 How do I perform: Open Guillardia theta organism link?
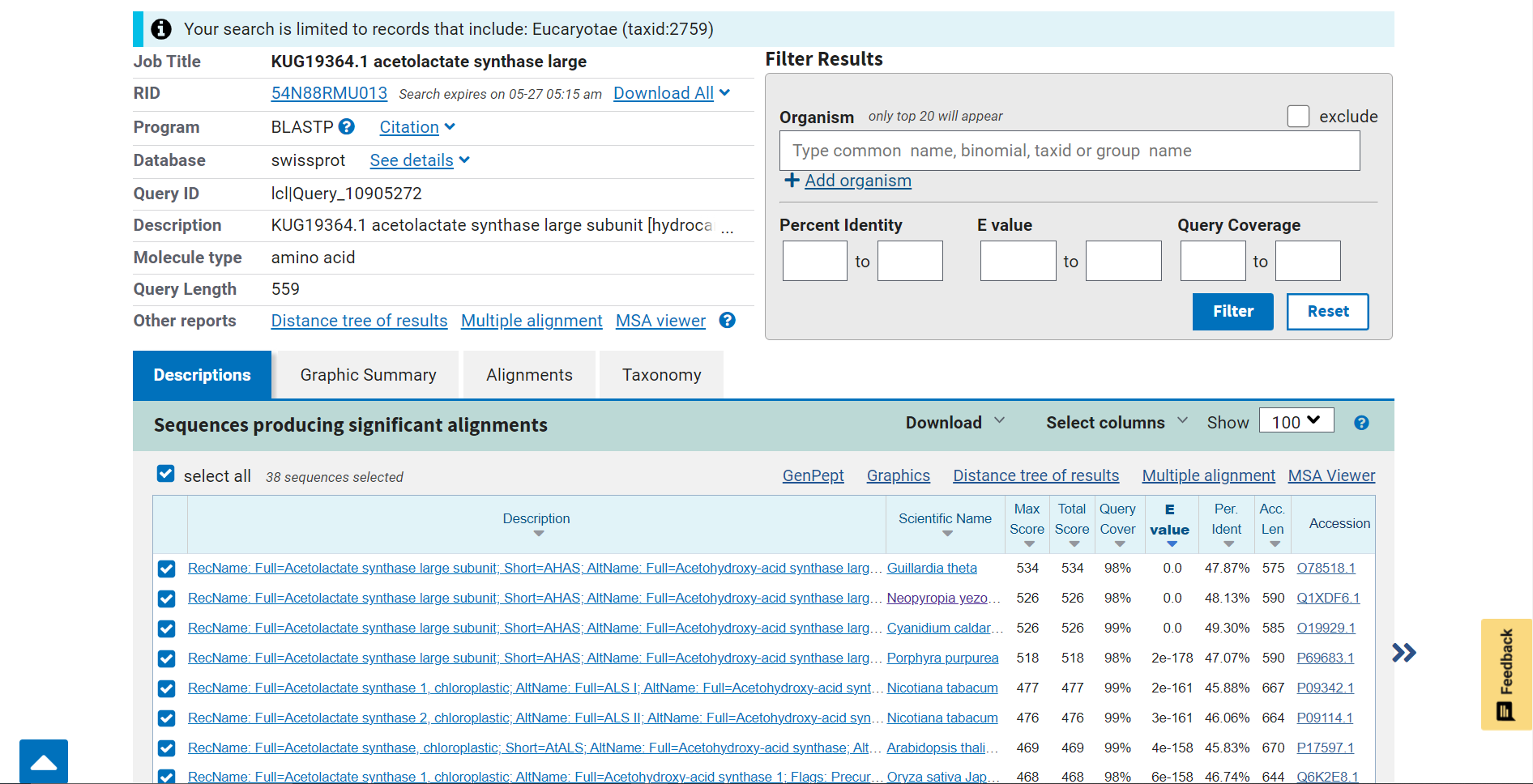(932, 569)
